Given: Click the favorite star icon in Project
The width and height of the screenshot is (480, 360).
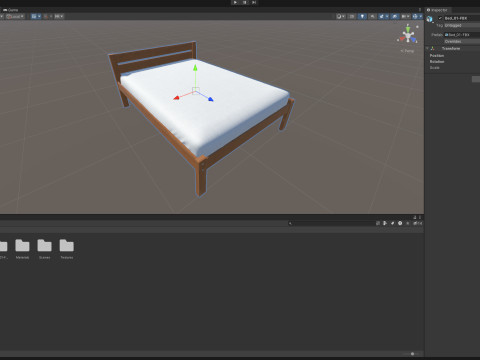Looking at the screenshot, I should click(407, 223).
